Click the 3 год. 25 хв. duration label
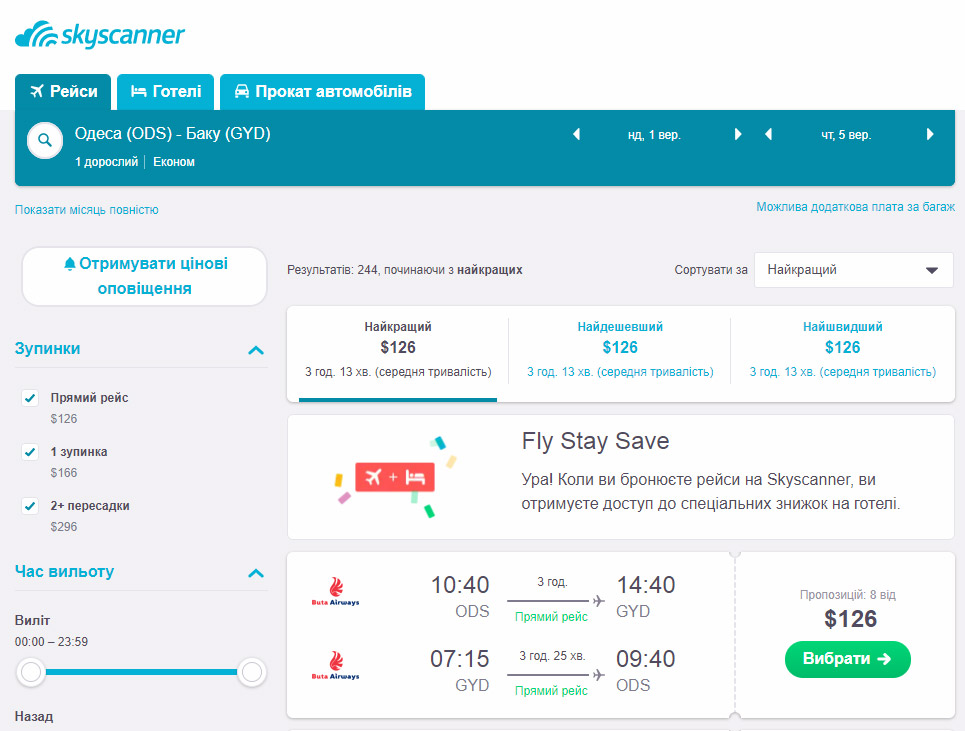Image resolution: width=965 pixels, height=731 pixels. point(552,656)
